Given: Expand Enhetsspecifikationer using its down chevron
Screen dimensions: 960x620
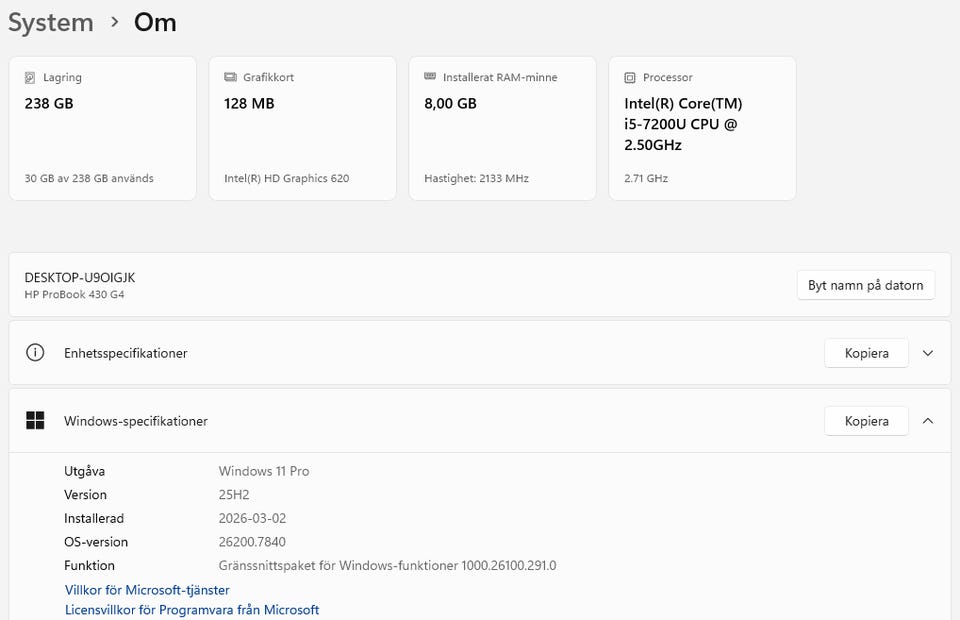Looking at the screenshot, I should pos(928,353).
